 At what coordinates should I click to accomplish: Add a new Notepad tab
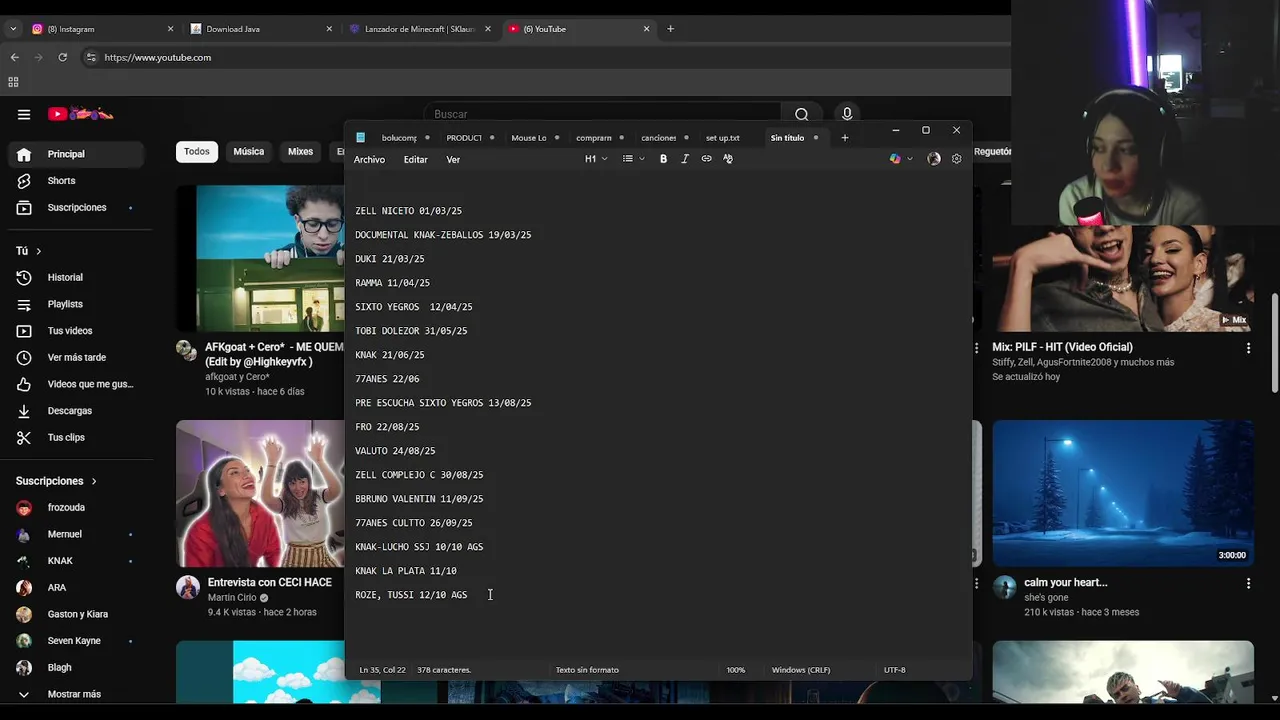click(x=845, y=138)
